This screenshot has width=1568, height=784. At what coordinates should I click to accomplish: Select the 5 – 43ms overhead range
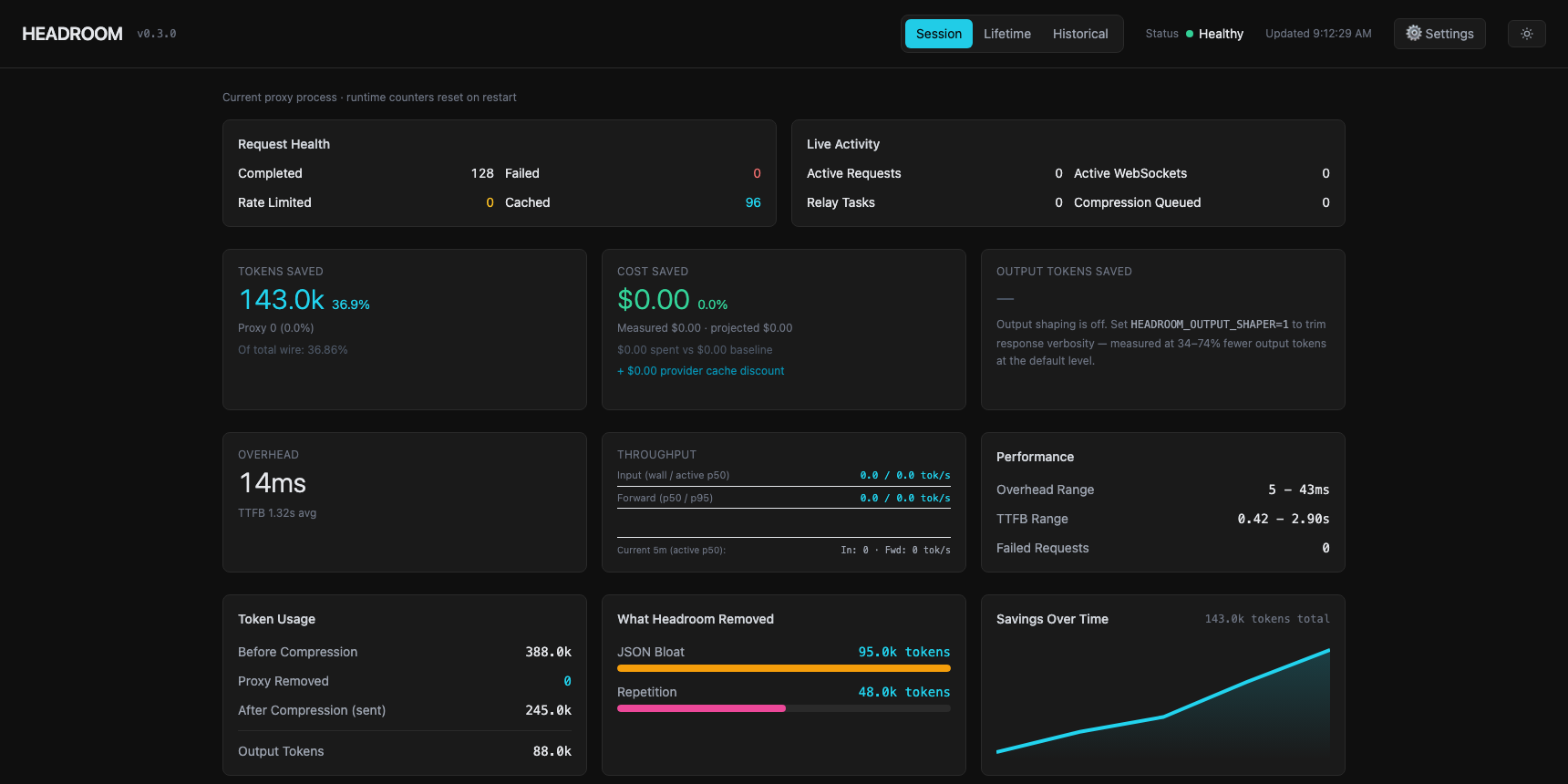[x=1299, y=490]
